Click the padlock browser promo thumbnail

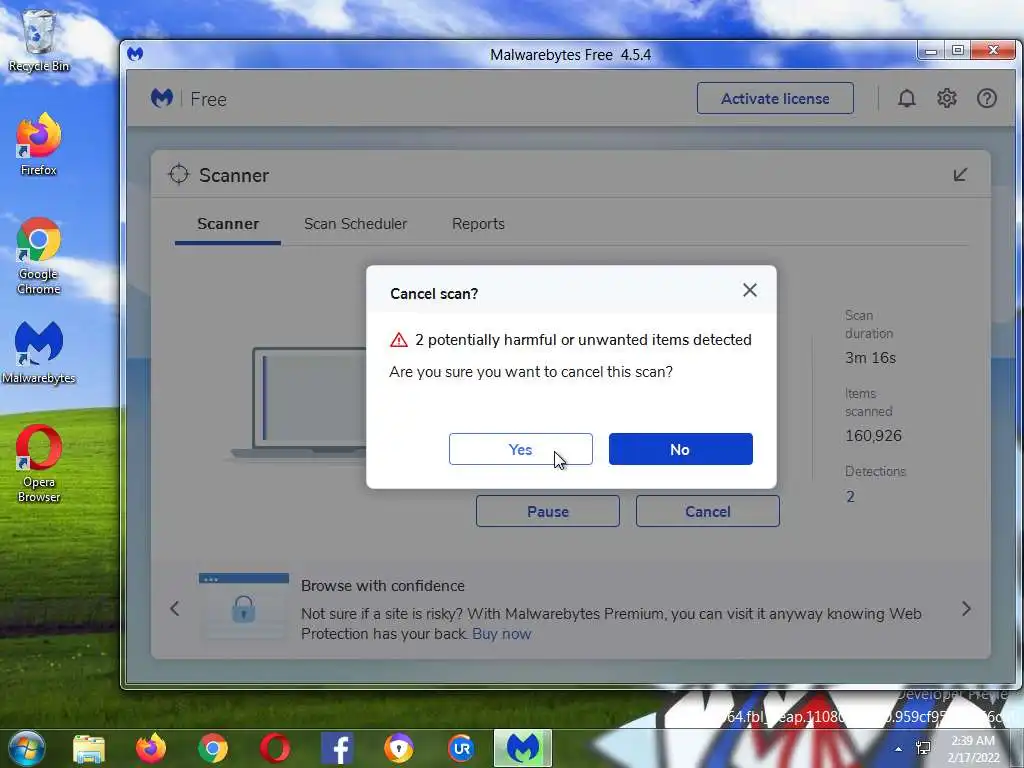click(x=244, y=607)
